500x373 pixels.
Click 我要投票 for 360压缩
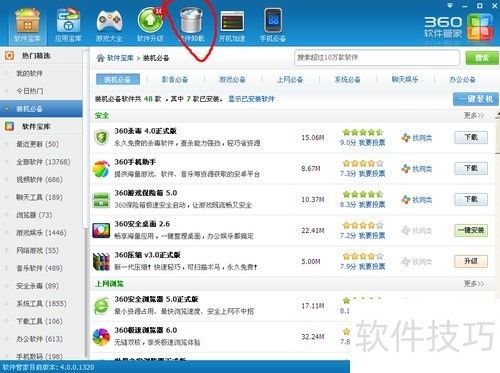(372, 267)
